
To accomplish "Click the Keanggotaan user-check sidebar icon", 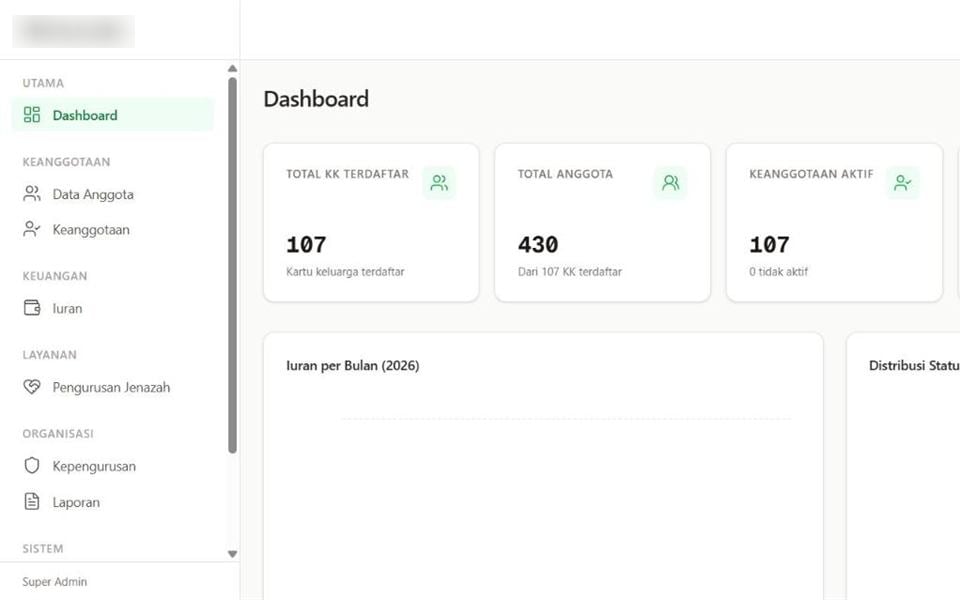I will tap(32, 229).
